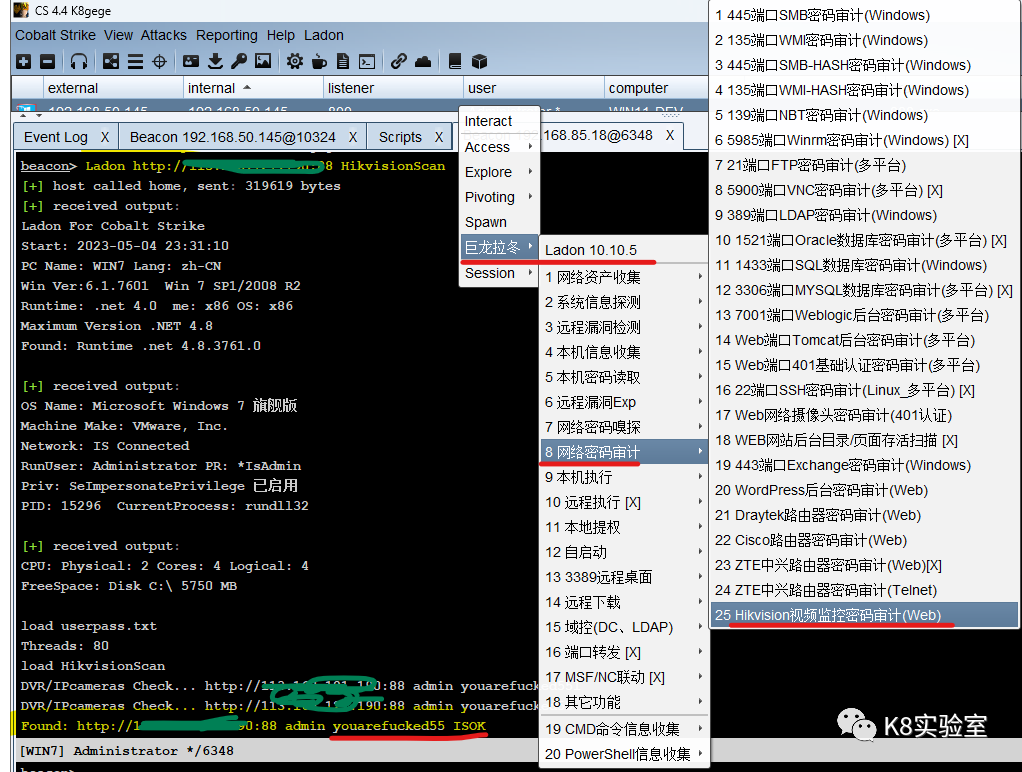Screen dimensions: 1022x772
Task: Open the View menu
Action: click(x=118, y=35)
